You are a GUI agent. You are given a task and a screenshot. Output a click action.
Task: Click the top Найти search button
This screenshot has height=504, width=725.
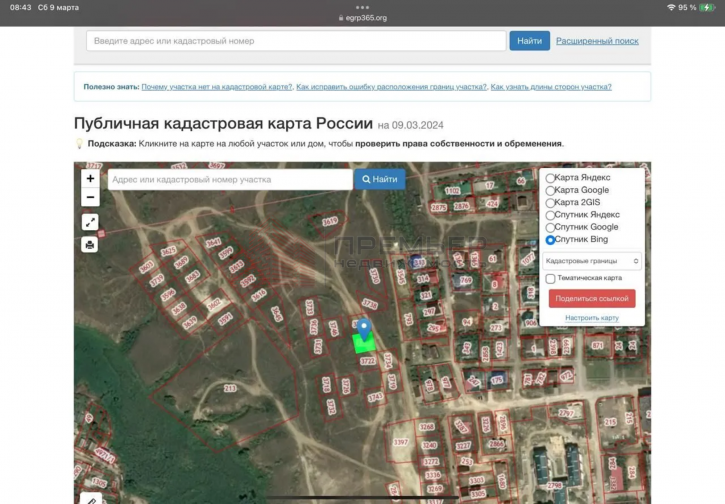tap(529, 41)
